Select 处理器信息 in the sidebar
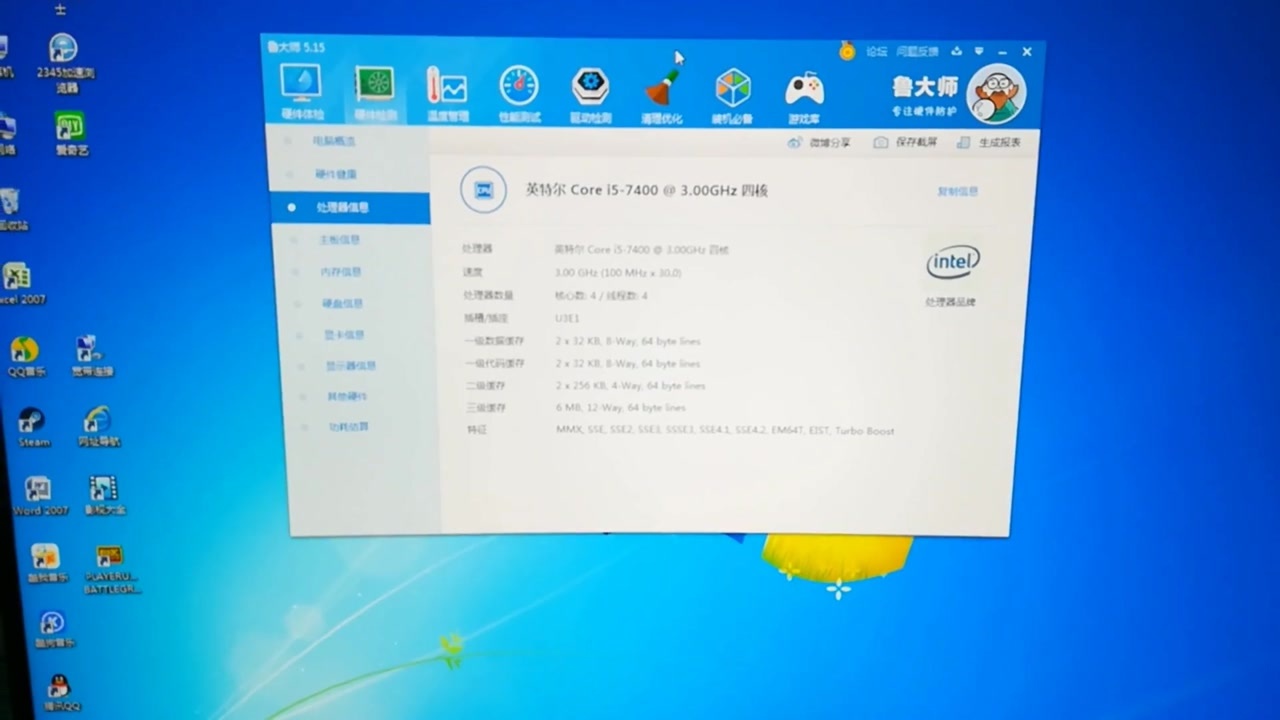Viewport: 1280px width, 720px height. pyautogui.click(x=350, y=207)
